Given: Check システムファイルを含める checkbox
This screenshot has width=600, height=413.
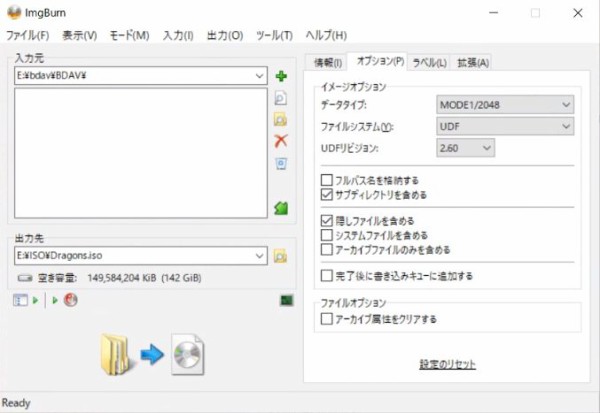Looking at the screenshot, I should pyautogui.click(x=326, y=235).
